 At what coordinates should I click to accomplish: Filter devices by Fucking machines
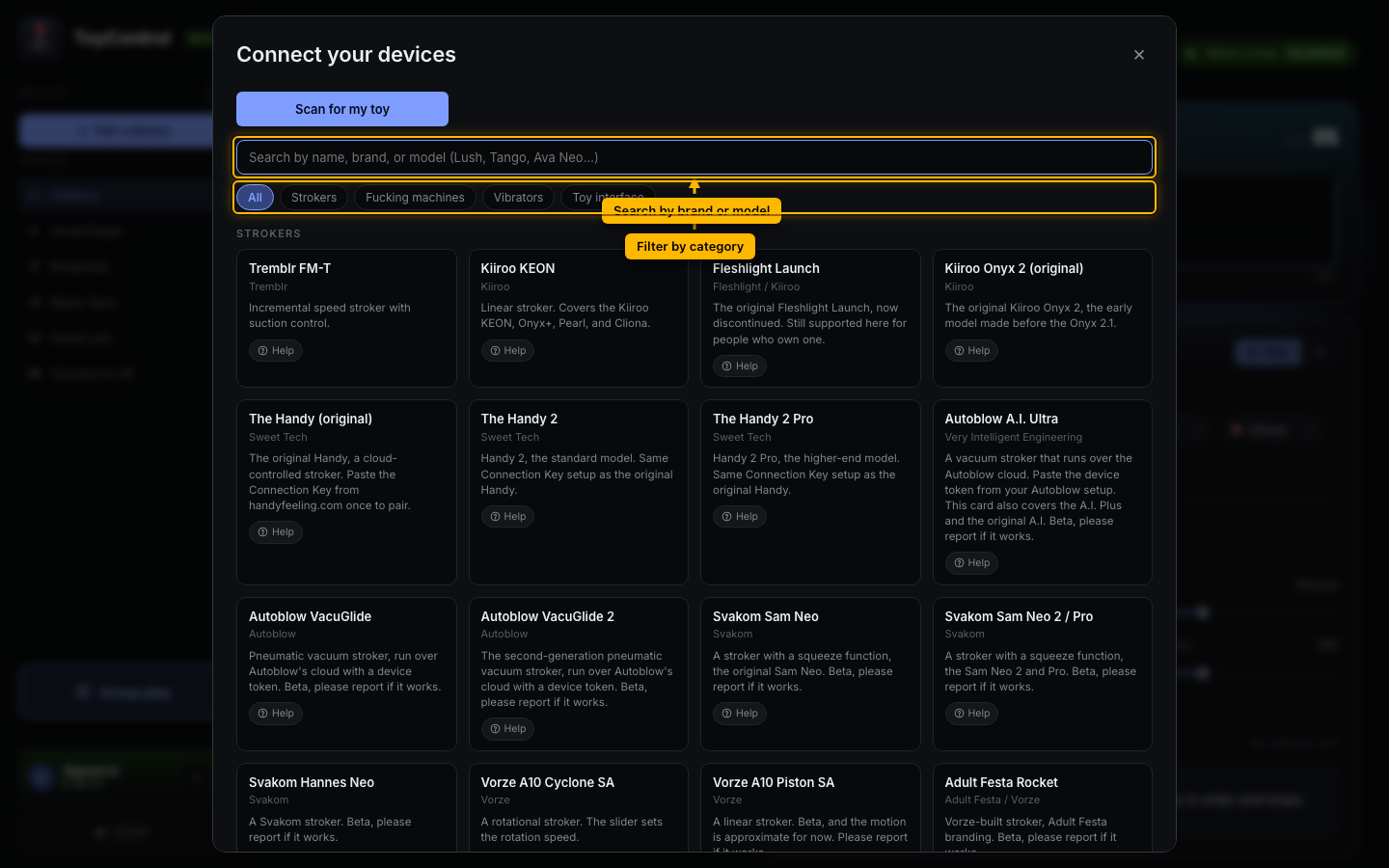pos(415,198)
